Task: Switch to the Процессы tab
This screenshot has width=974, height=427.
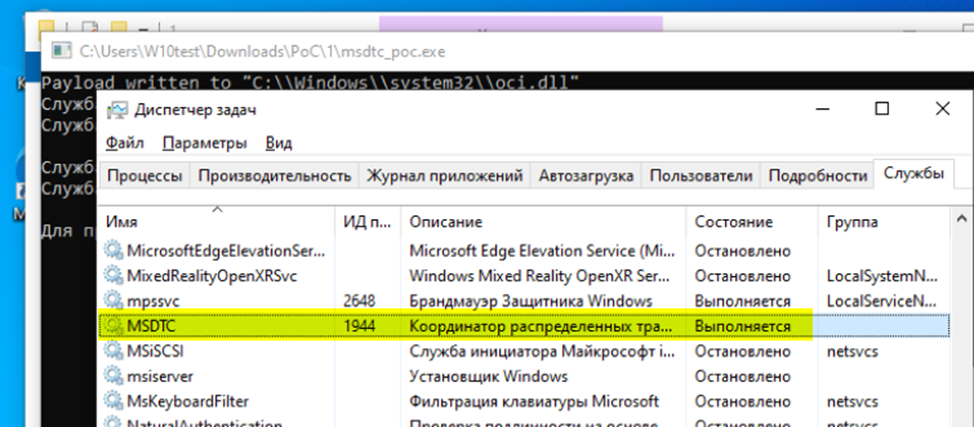Action: (144, 176)
